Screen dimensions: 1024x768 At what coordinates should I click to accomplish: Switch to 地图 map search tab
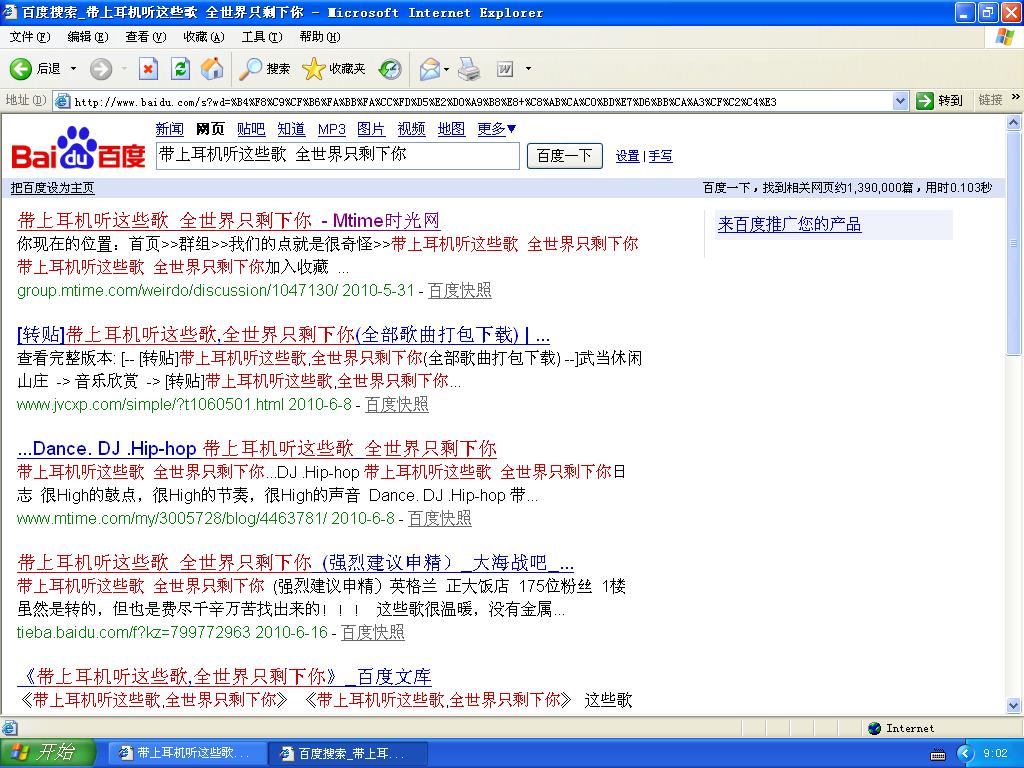[451, 129]
